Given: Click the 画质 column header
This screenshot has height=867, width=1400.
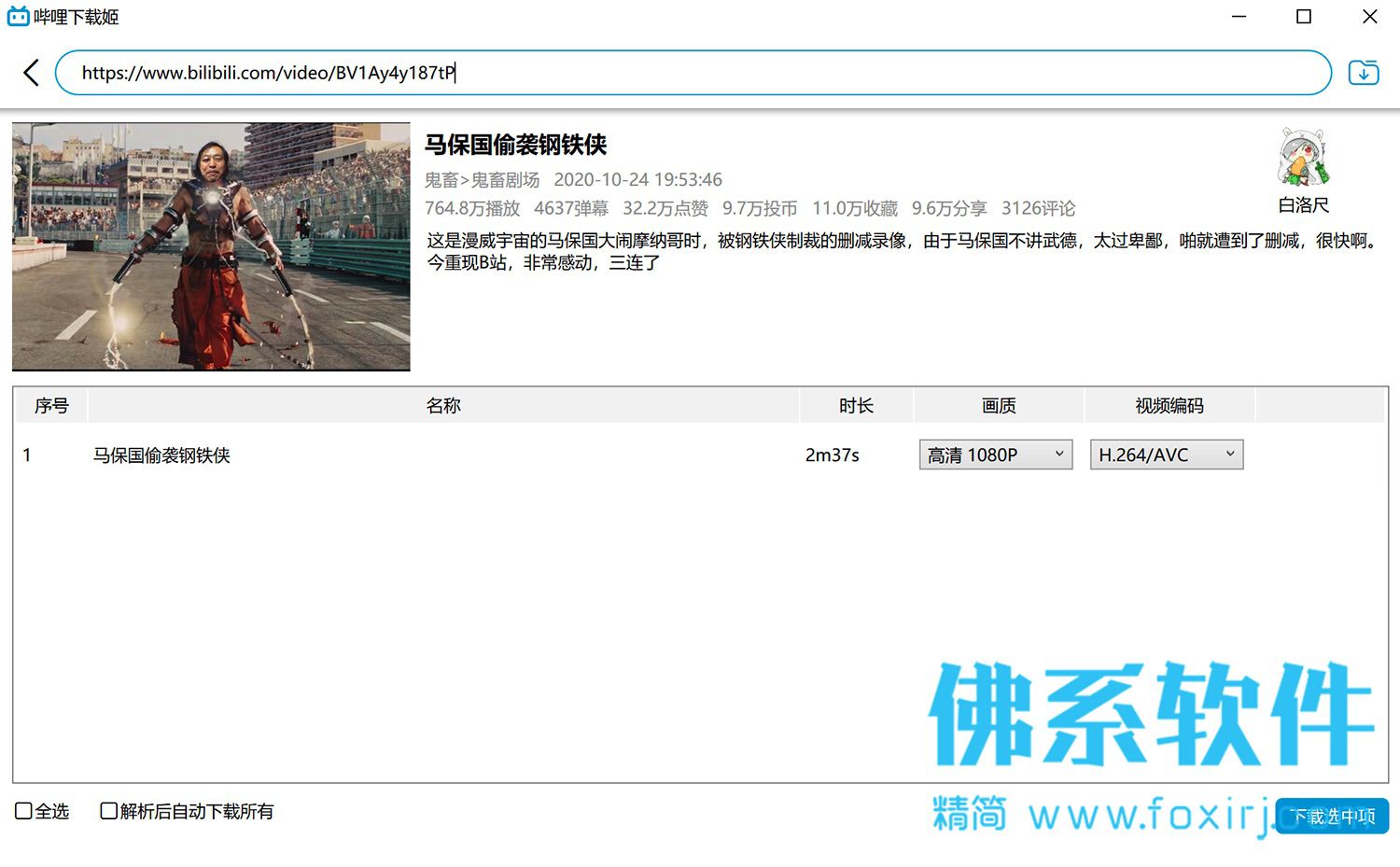Looking at the screenshot, I should click(999, 406).
